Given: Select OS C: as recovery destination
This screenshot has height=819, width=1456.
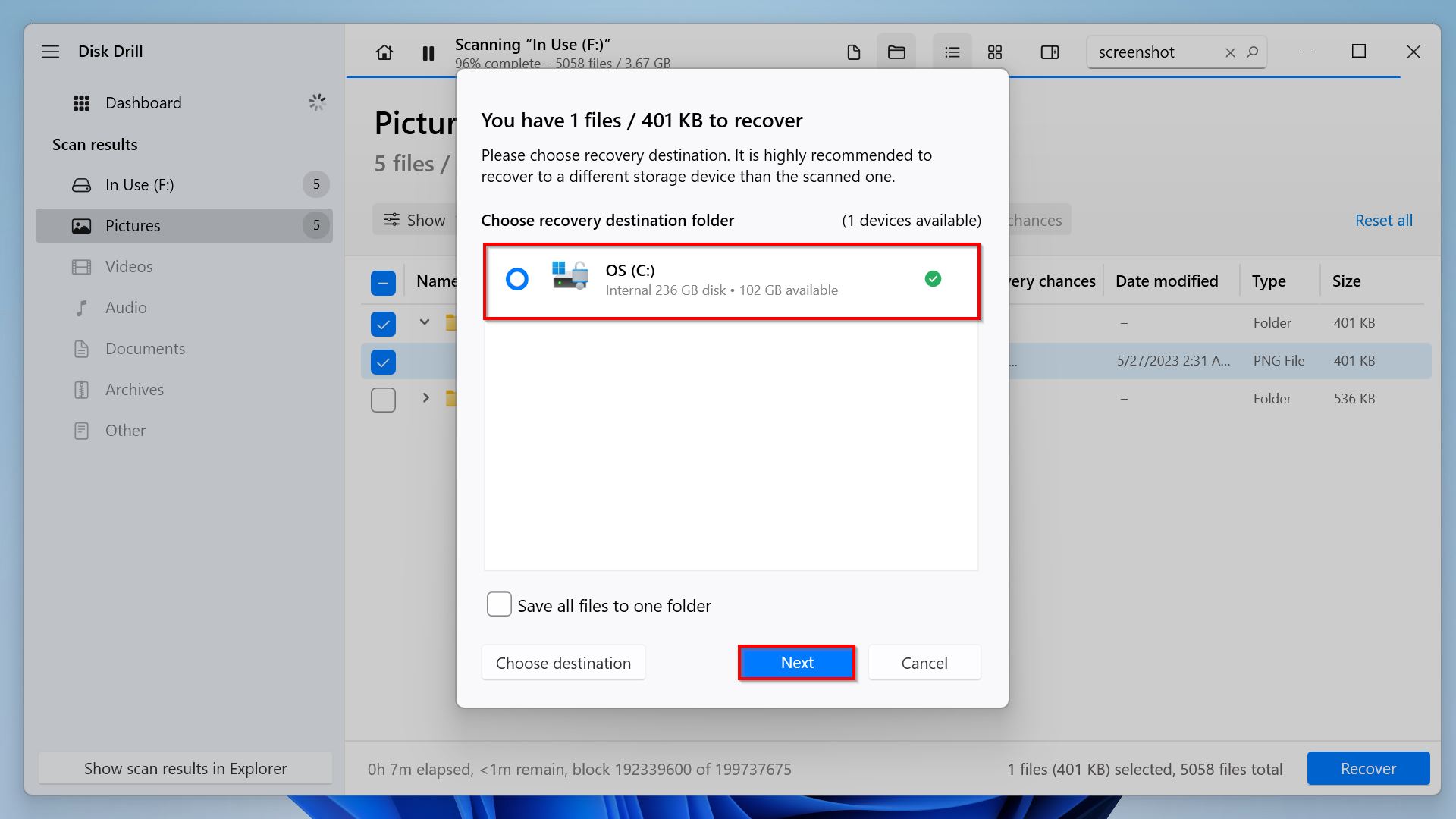Looking at the screenshot, I should 517,279.
